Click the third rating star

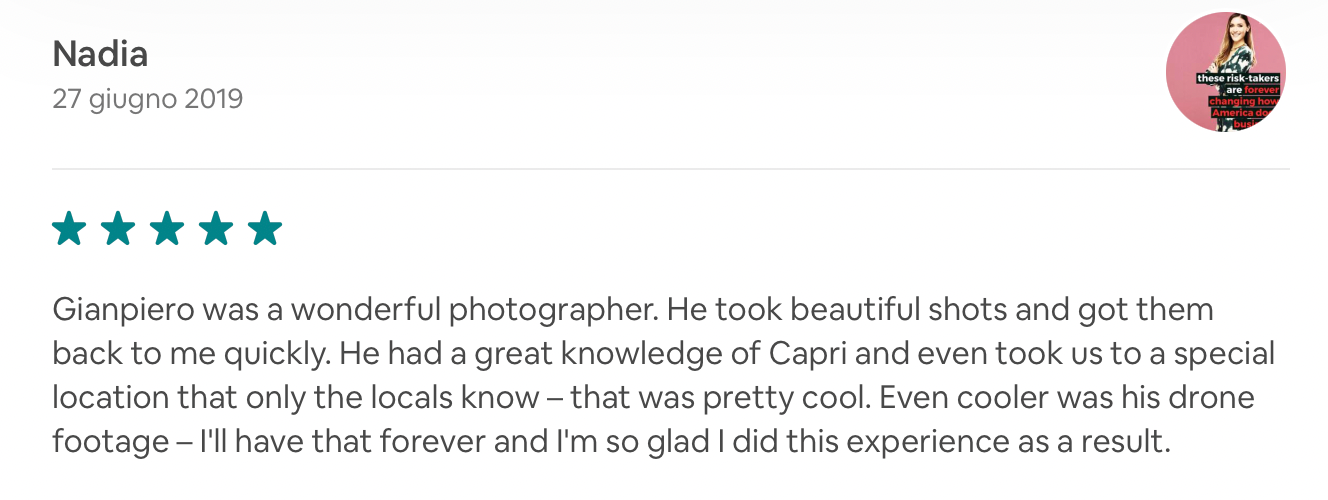(x=167, y=229)
